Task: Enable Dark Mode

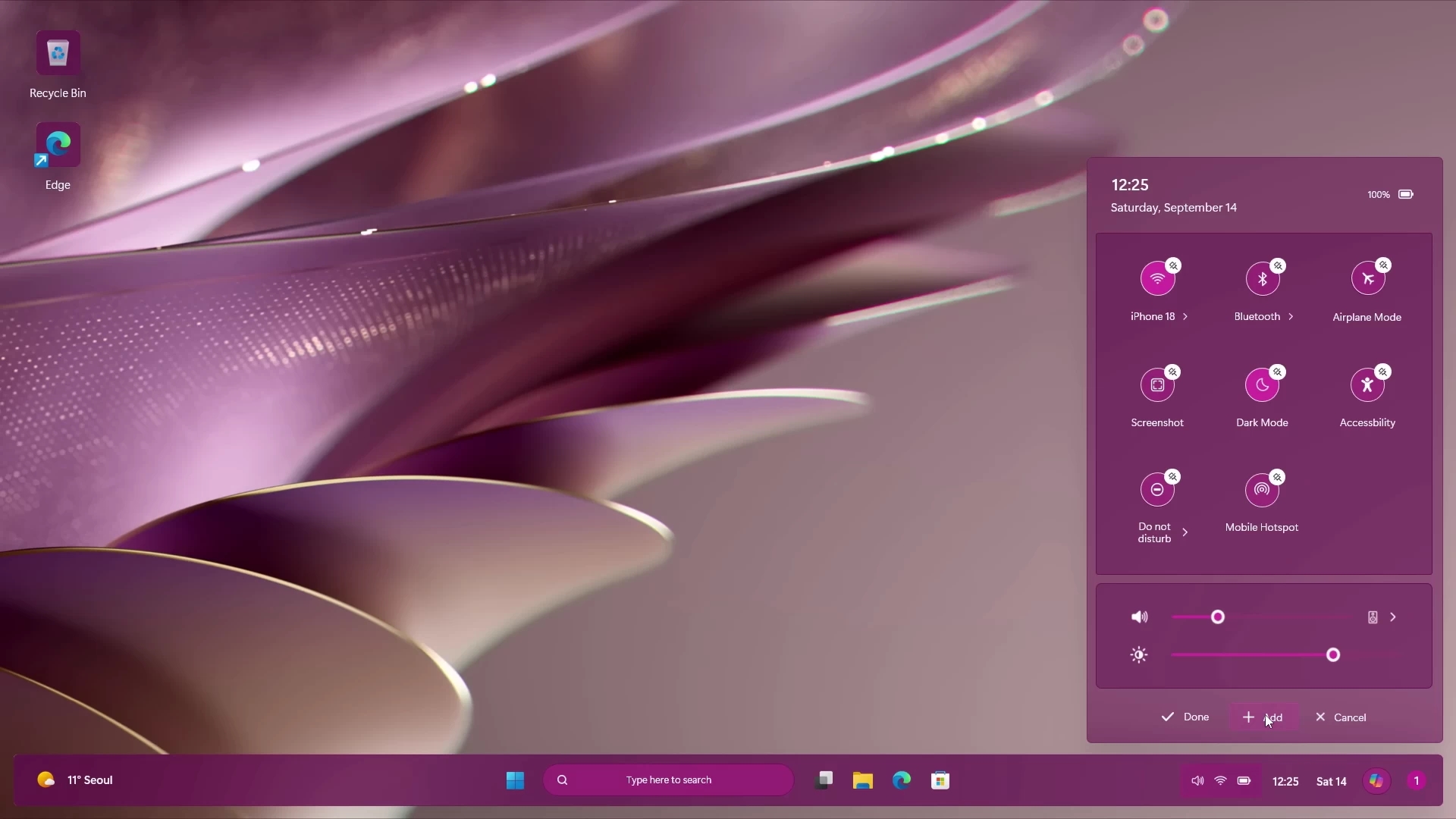Action: (x=1262, y=384)
